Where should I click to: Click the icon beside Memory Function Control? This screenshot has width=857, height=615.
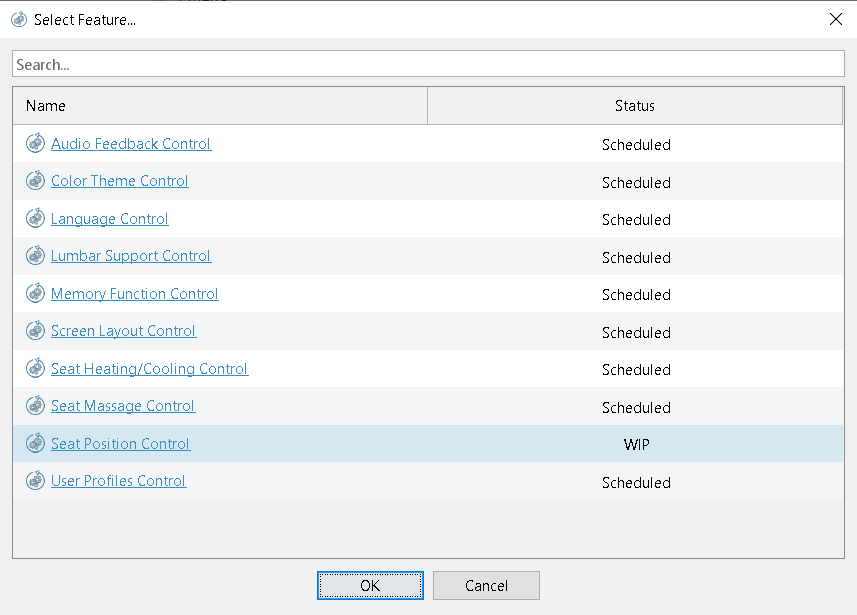click(35, 294)
